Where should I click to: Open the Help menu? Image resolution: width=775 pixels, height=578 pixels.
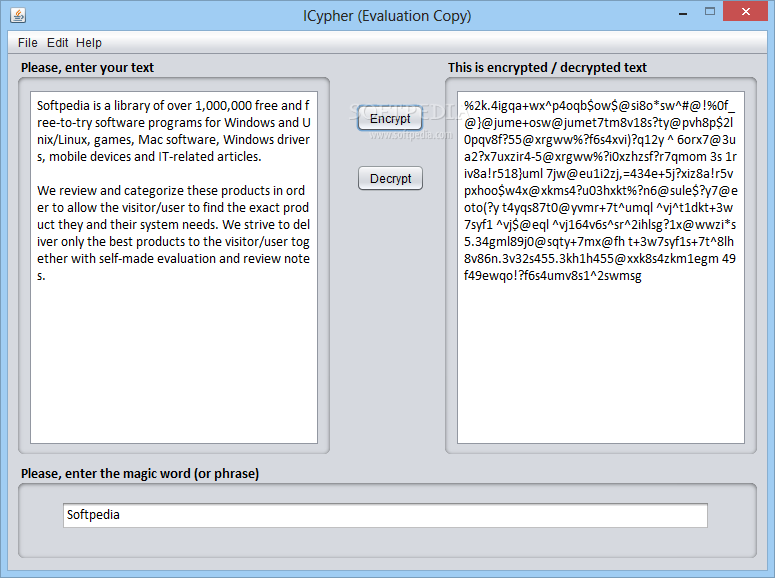click(89, 43)
